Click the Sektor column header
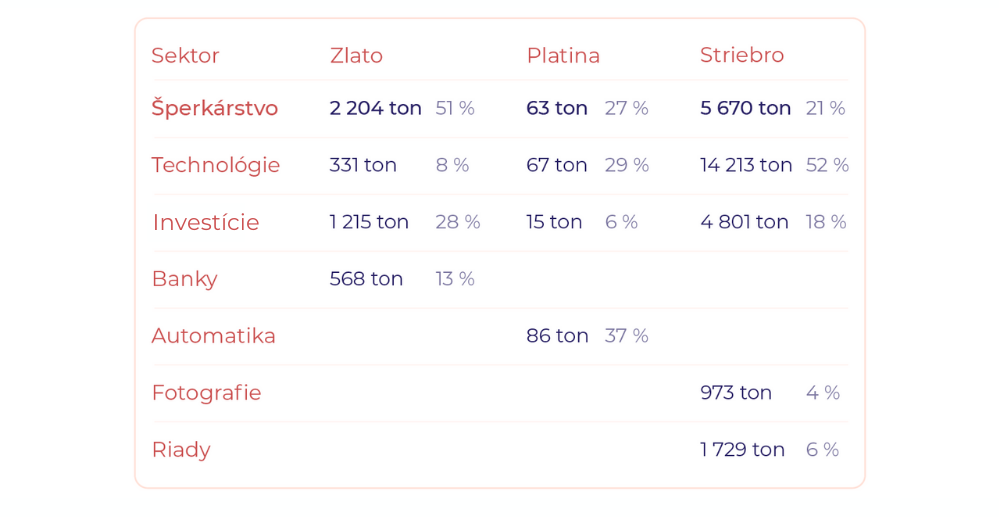Screen dimensions: 999x517 tap(185, 56)
